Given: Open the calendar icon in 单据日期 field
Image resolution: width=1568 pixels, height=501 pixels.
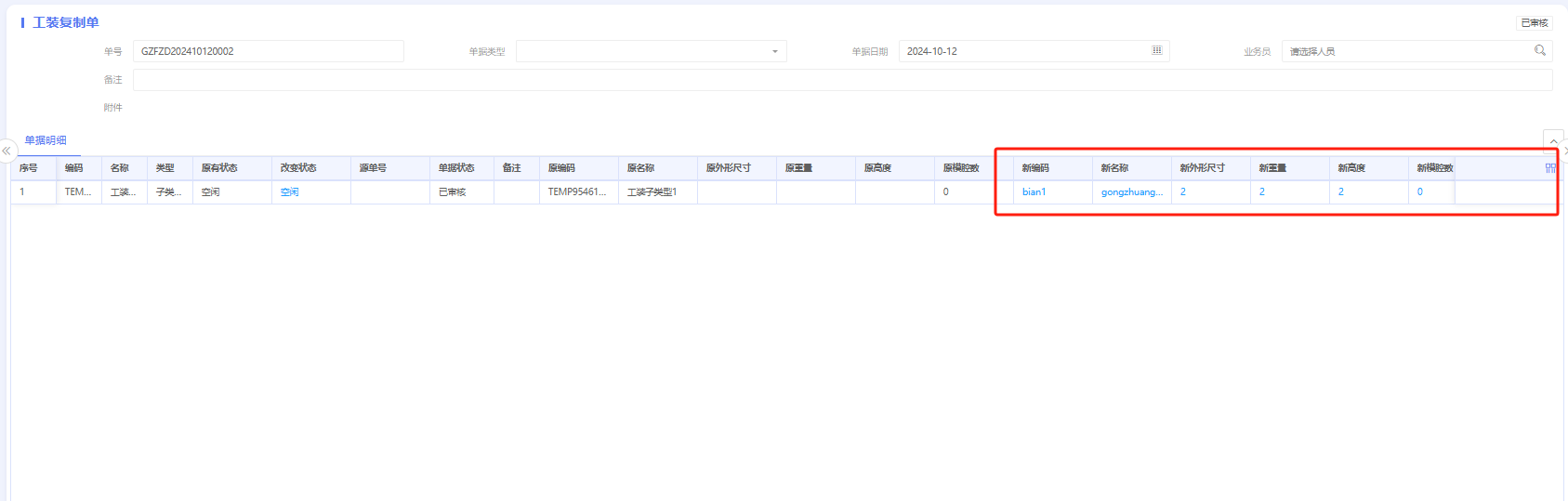Looking at the screenshot, I should [1157, 50].
